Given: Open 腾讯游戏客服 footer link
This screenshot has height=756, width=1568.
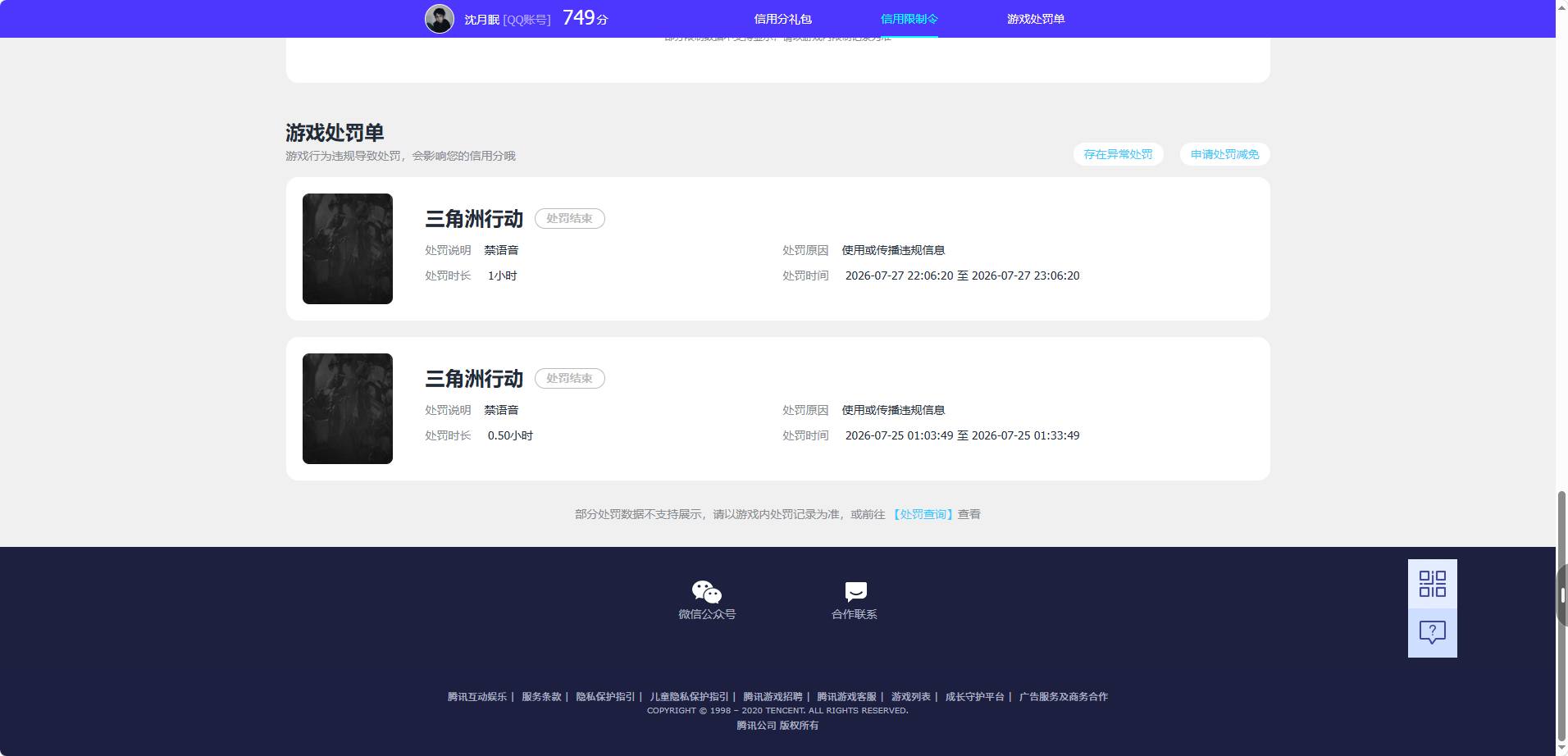Looking at the screenshot, I should [x=846, y=696].
